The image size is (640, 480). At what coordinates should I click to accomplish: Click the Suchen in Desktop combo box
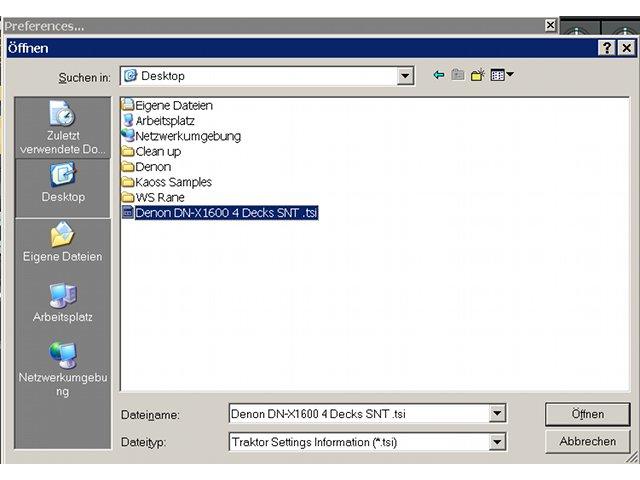tap(267, 76)
